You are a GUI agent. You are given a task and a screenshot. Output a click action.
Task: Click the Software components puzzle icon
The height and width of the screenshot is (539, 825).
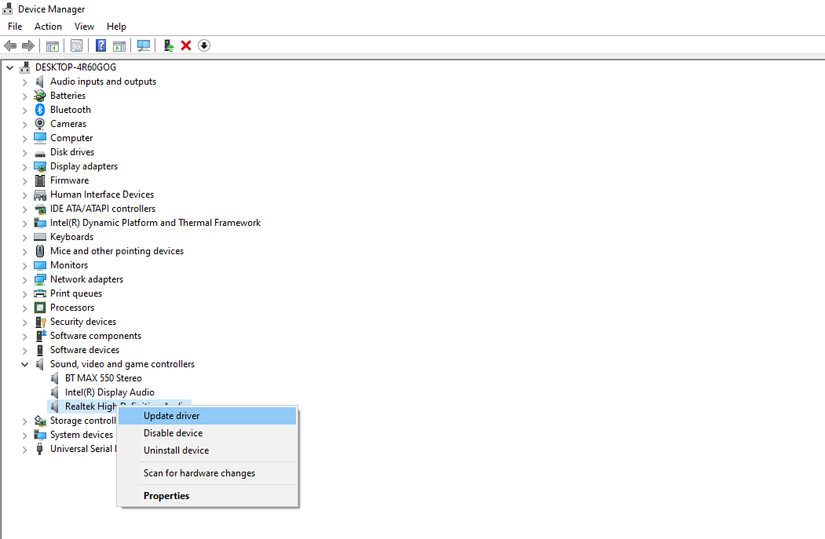pyautogui.click(x=40, y=336)
